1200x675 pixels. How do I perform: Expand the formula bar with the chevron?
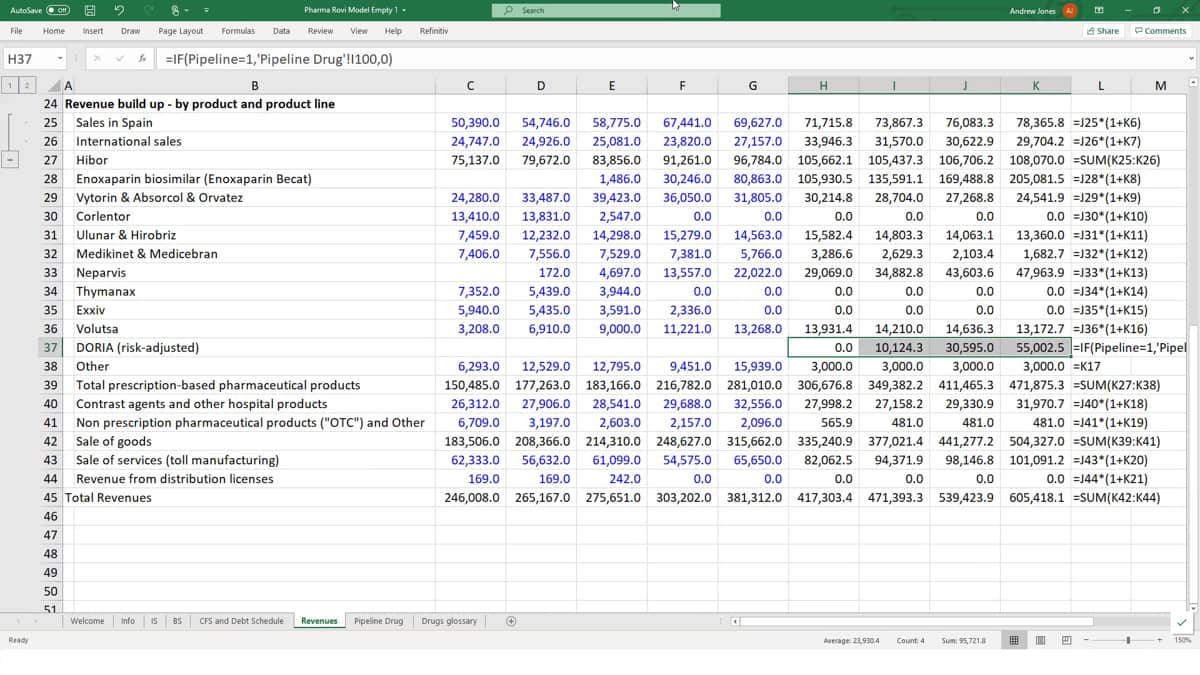[x=1191, y=59]
